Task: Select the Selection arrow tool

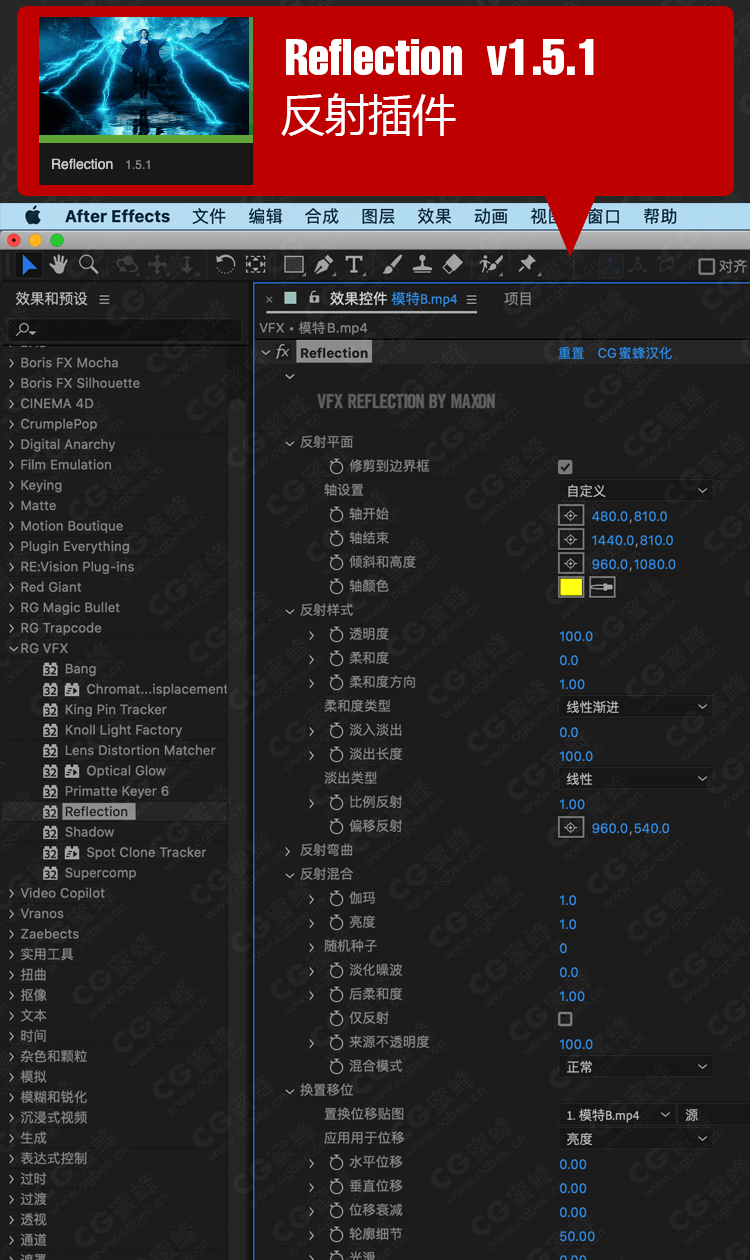Action: coord(30,265)
